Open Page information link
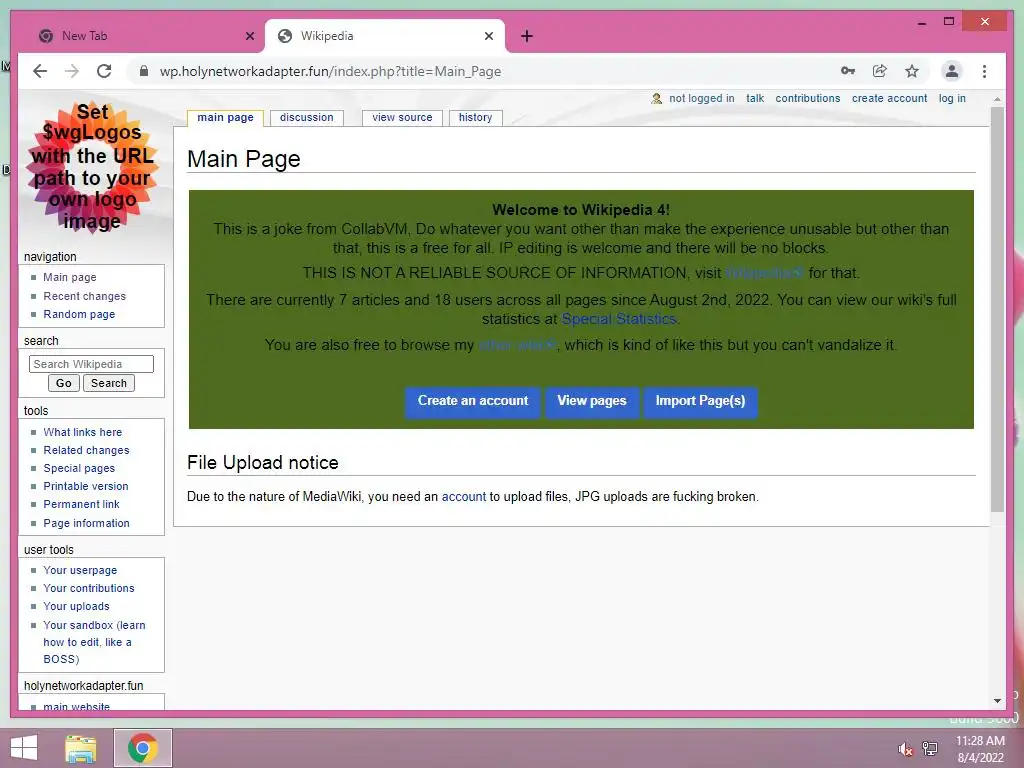This screenshot has width=1024, height=768. 86,523
